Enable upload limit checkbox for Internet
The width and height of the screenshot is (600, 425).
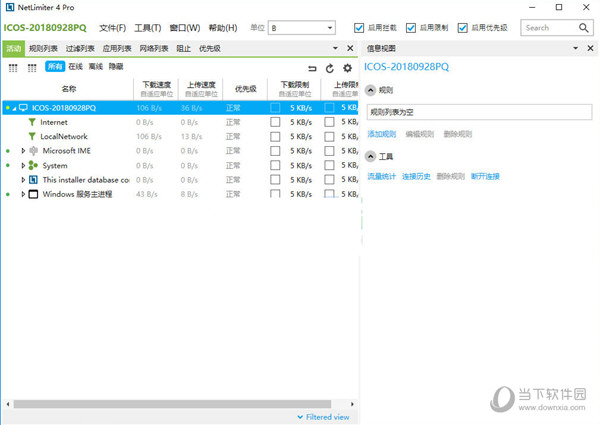point(329,122)
